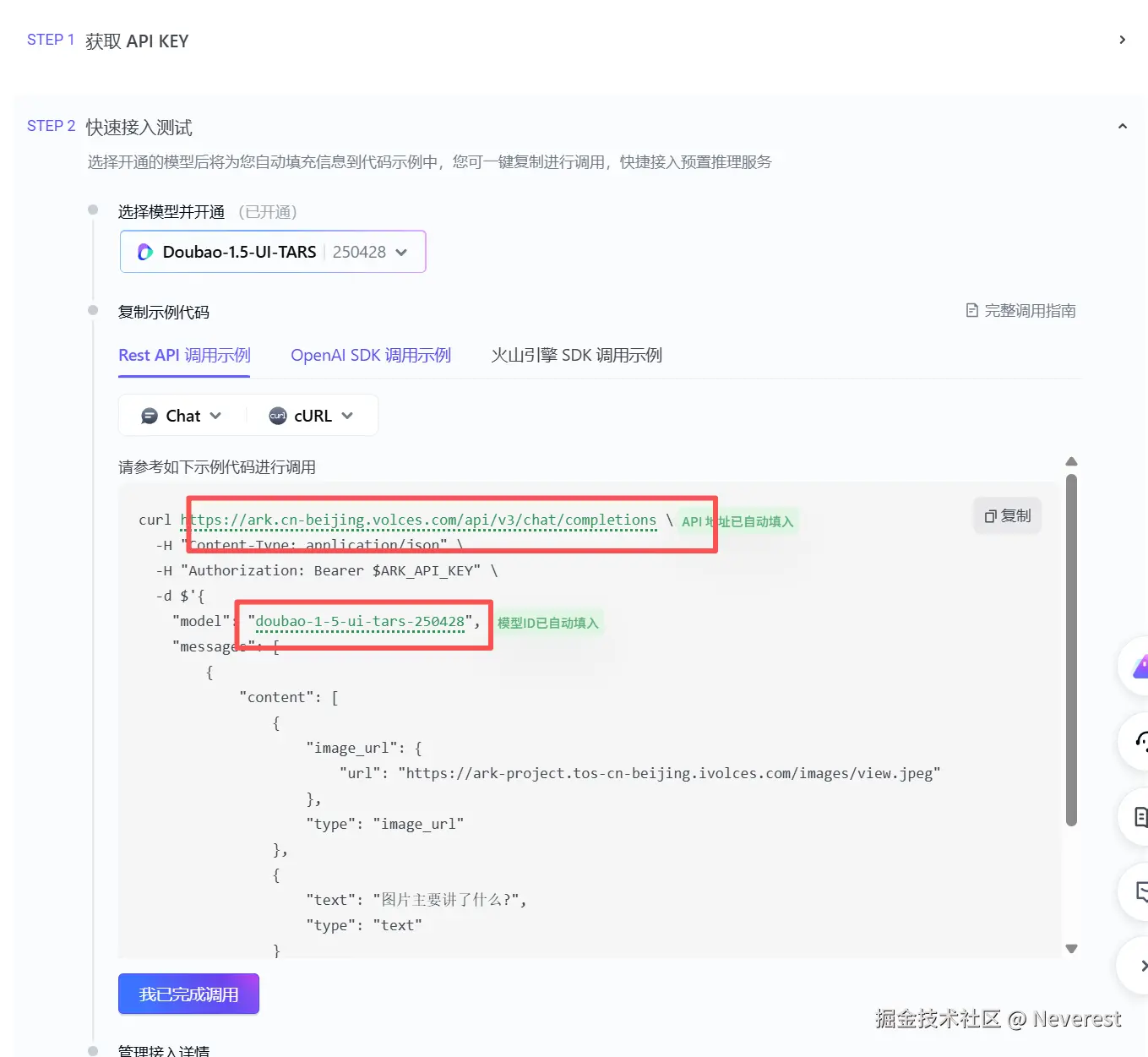The height and width of the screenshot is (1057, 1148).
Task: Open the Doubao-1.5-UI-TARS model dropdown
Action: pyautogui.click(x=273, y=252)
